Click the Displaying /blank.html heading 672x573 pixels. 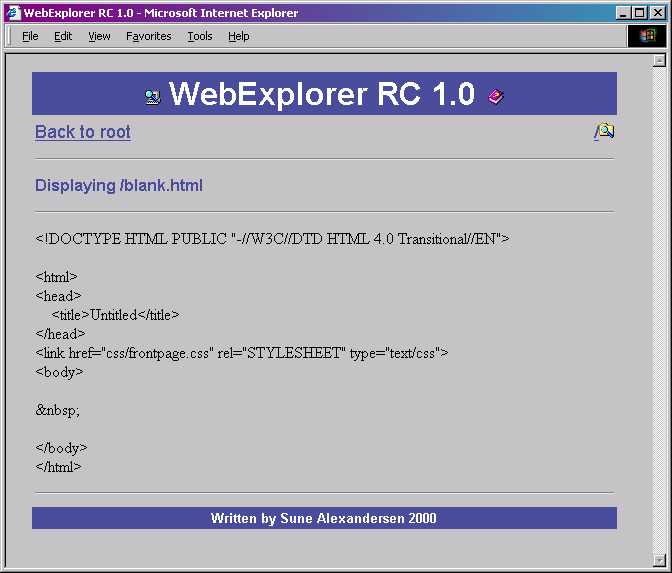coord(119,186)
